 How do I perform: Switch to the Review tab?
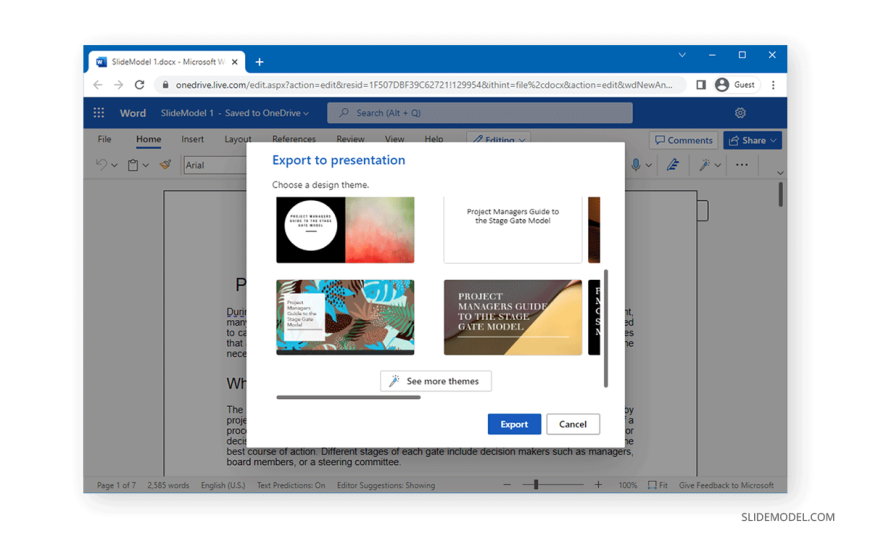tap(350, 139)
